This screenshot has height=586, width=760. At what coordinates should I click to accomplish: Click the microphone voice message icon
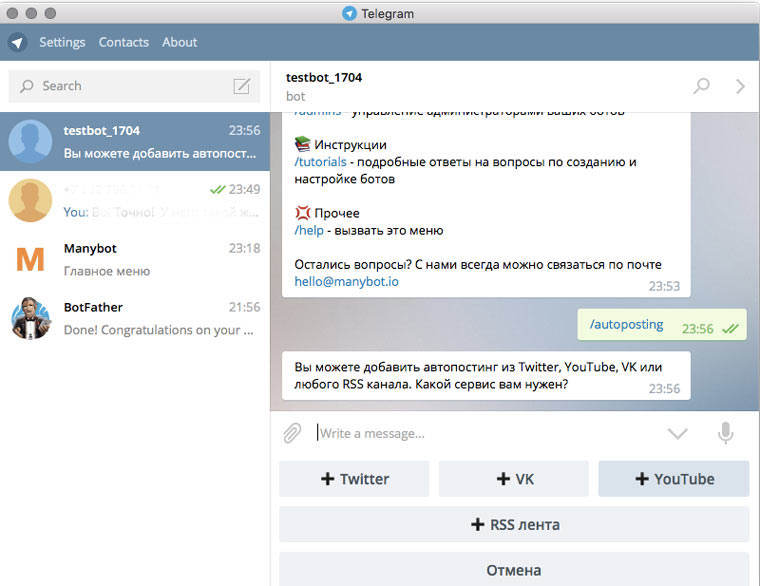[x=725, y=433]
